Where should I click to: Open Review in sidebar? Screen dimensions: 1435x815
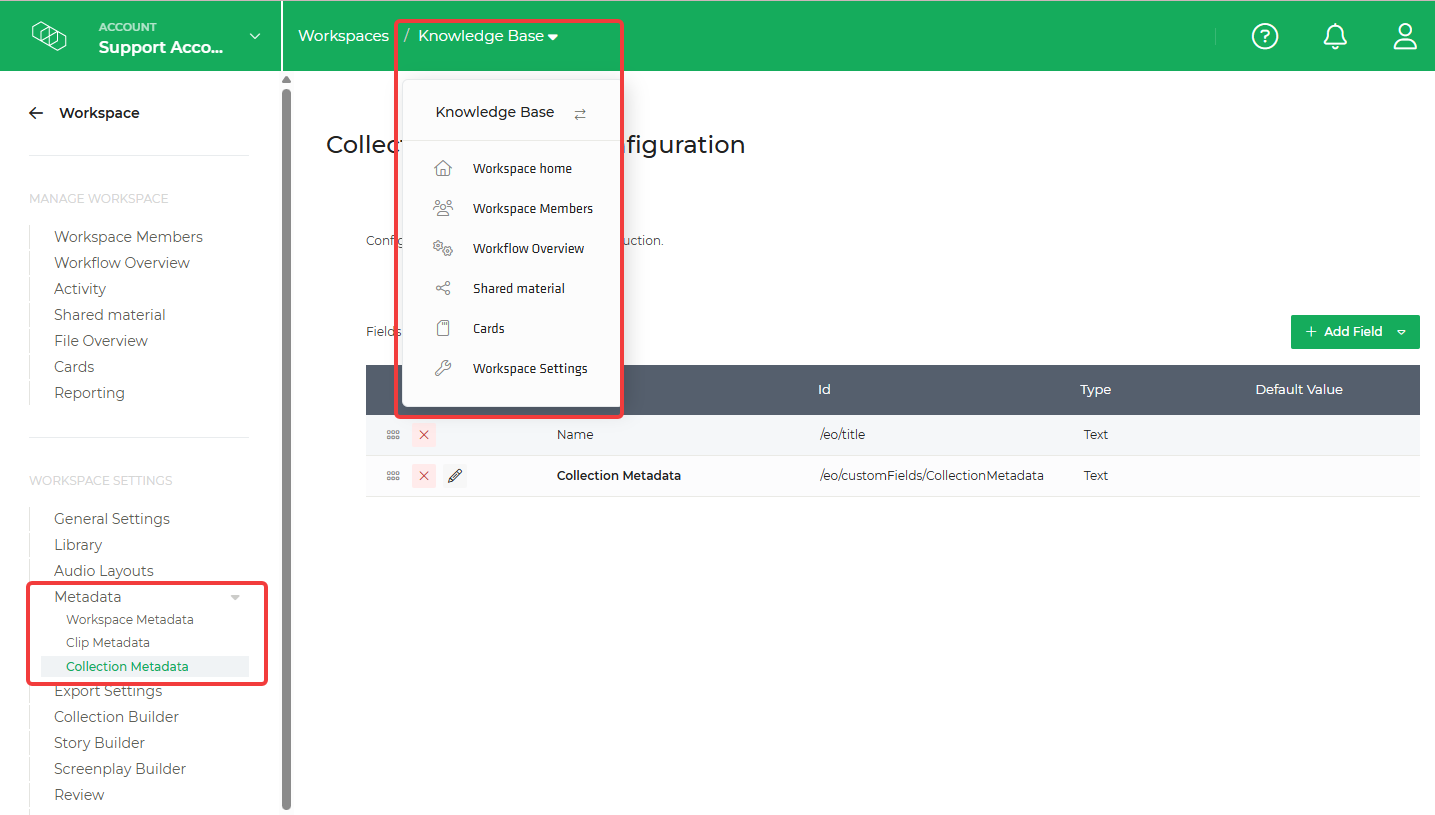click(79, 795)
